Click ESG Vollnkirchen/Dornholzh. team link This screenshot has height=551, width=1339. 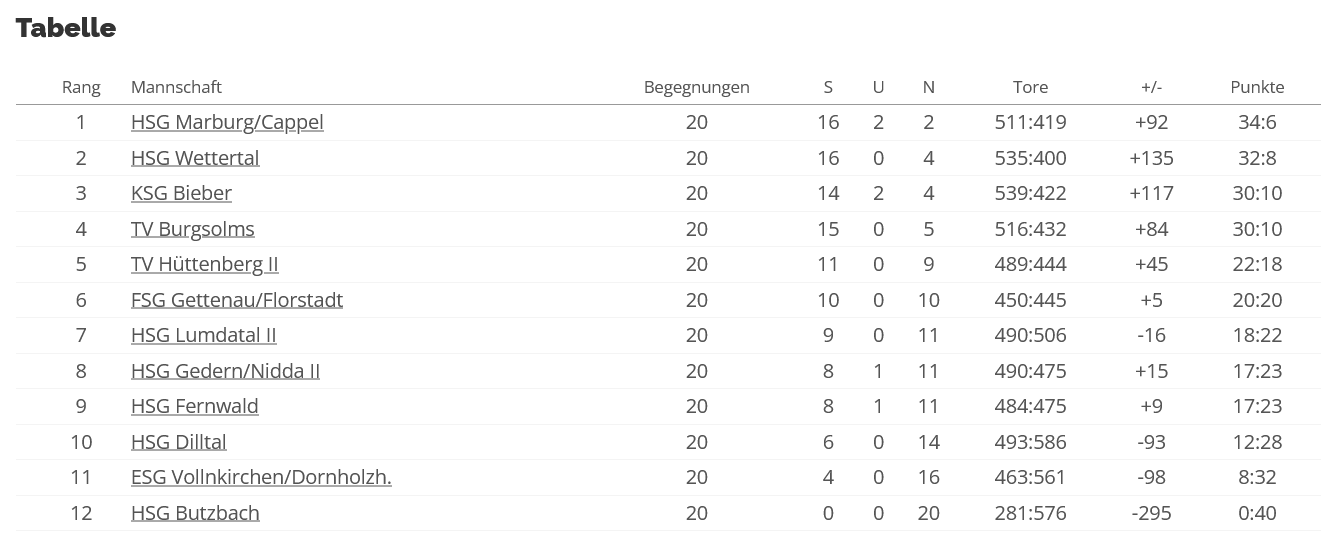[x=261, y=477]
